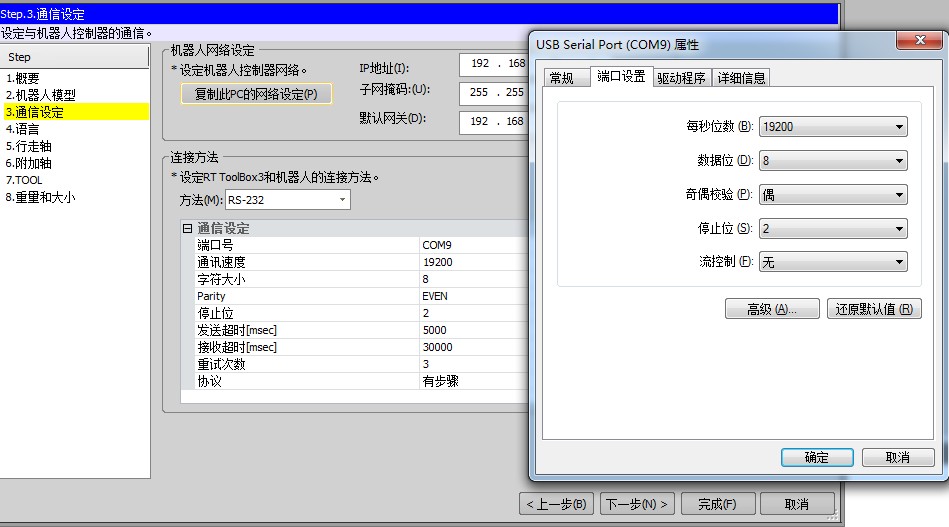Image resolution: width=949 pixels, height=527 pixels.
Task: Switch to the 驱动程序 tab
Action: [681, 77]
